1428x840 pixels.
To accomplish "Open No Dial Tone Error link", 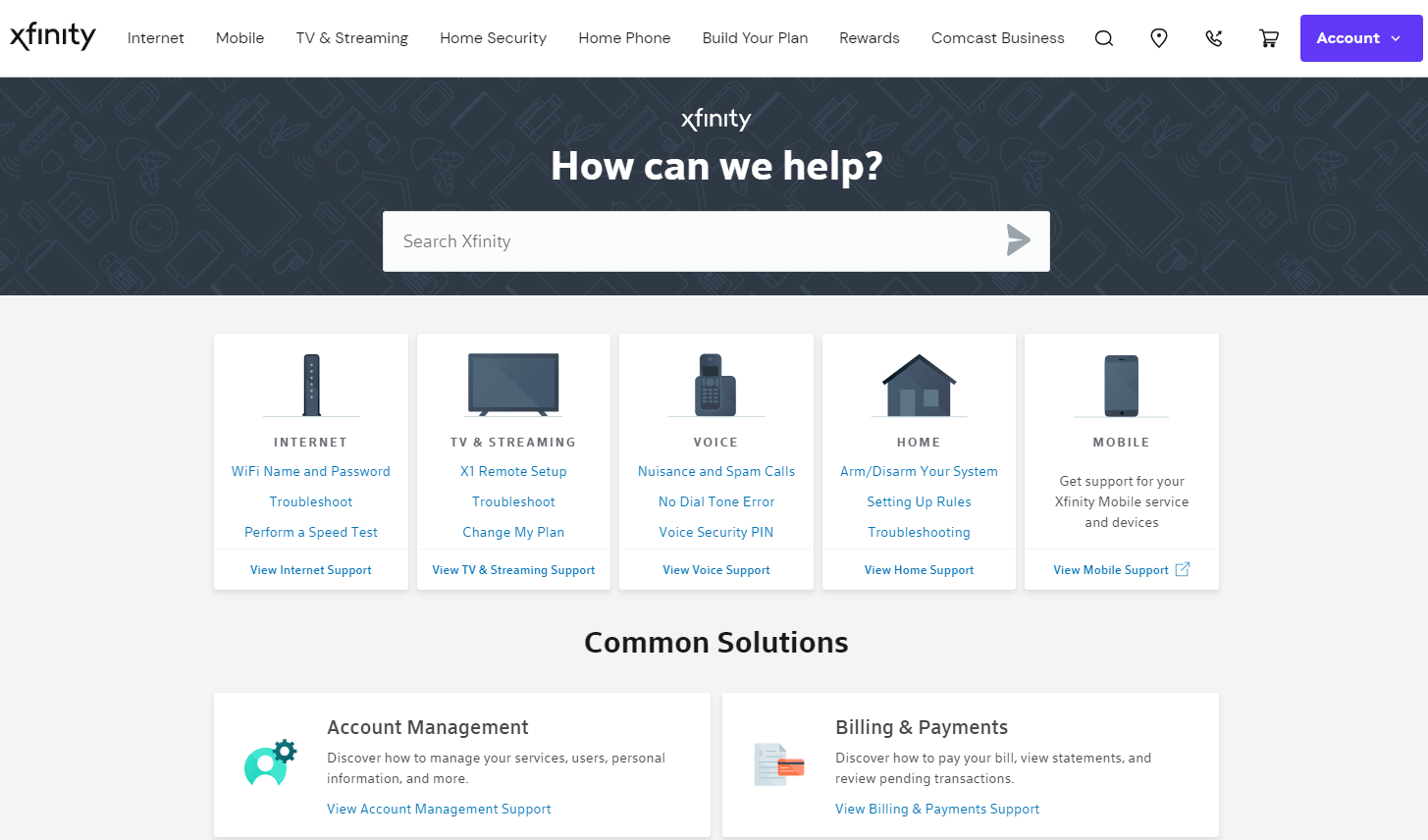I will tap(716, 501).
